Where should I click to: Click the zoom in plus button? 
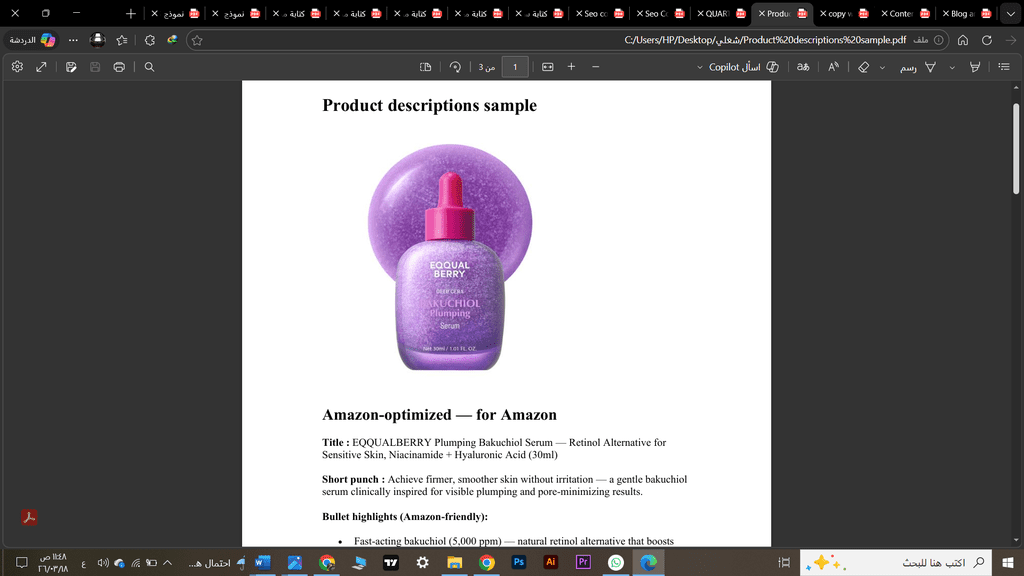571,67
